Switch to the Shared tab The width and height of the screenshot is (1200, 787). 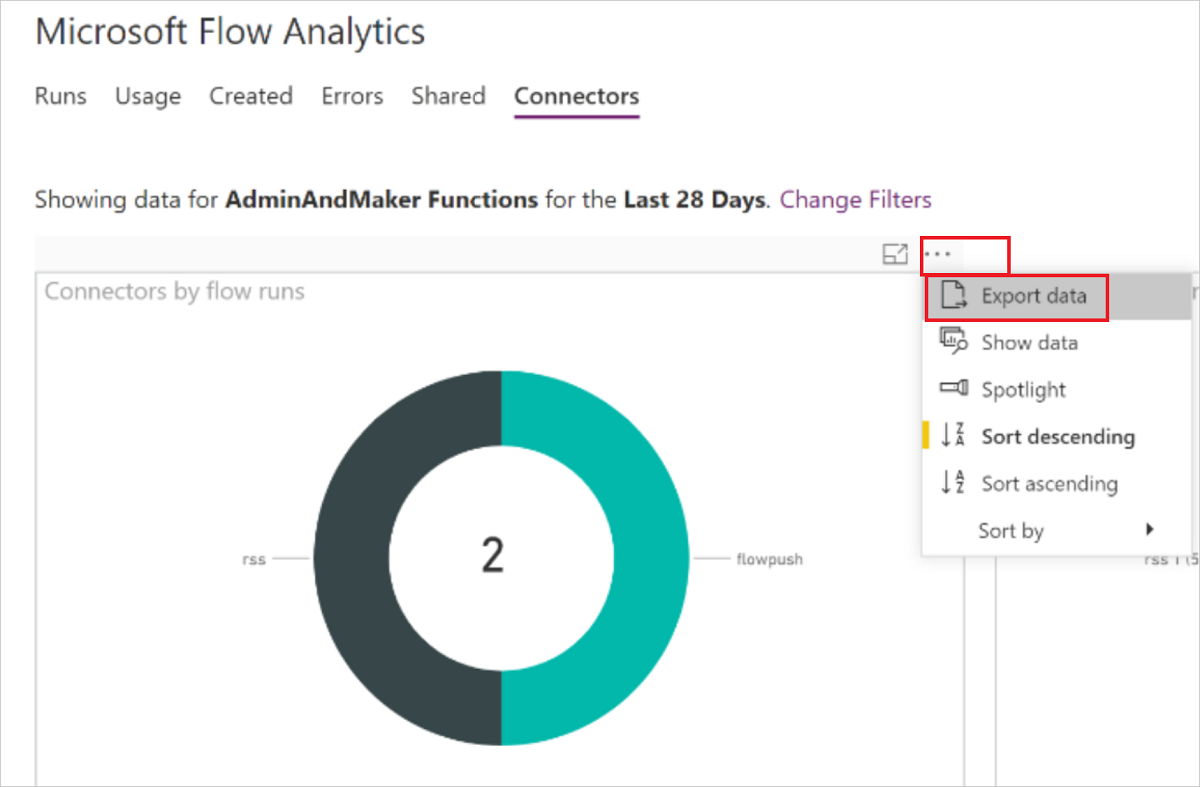coord(448,96)
